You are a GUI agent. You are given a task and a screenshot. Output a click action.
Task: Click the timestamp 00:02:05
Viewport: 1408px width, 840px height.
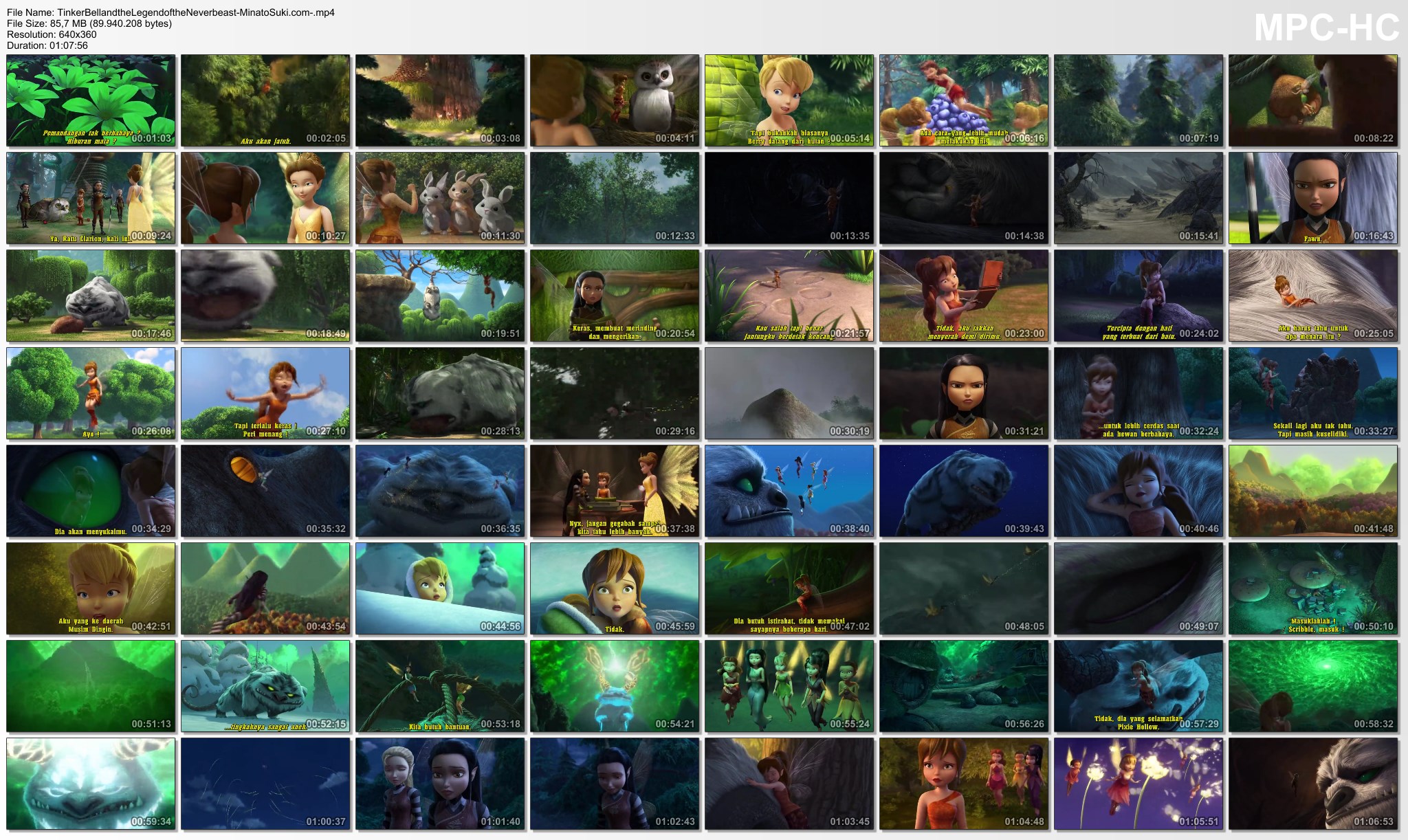coord(326,138)
